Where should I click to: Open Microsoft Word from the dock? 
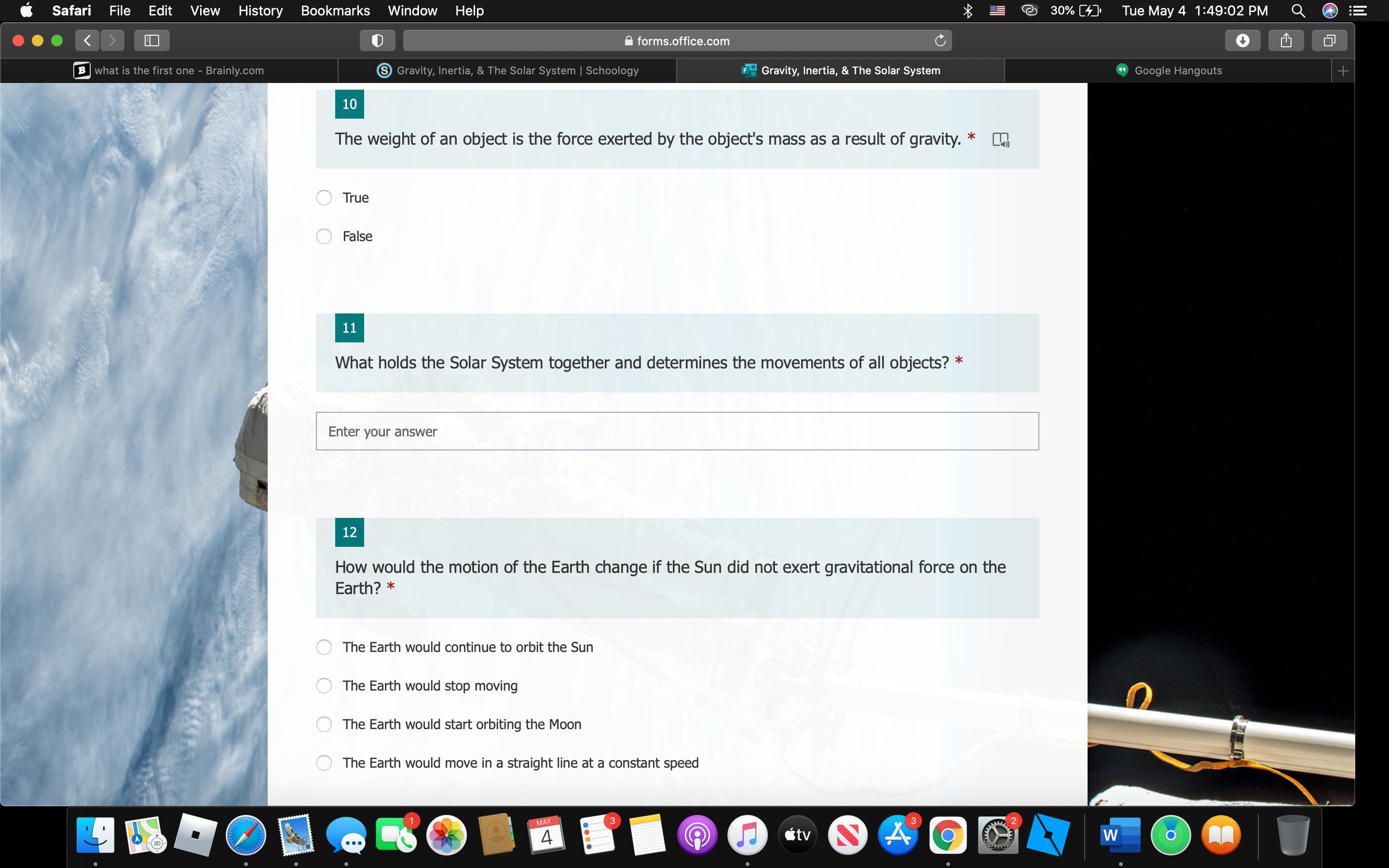[1119, 835]
